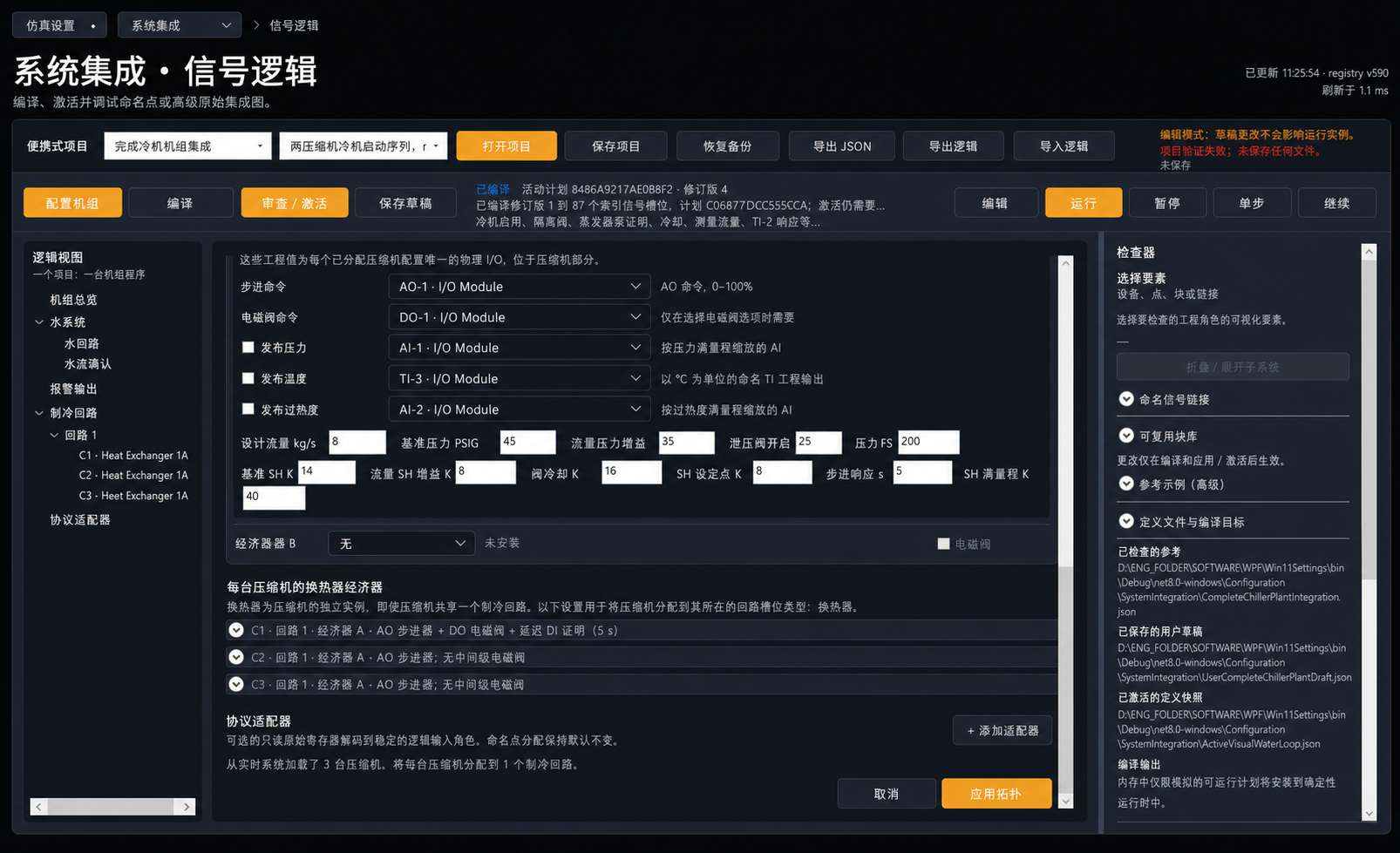Select 水回路 in the logic tree
Viewport: 1400px width, 853px height.
[x=81, y=344]
